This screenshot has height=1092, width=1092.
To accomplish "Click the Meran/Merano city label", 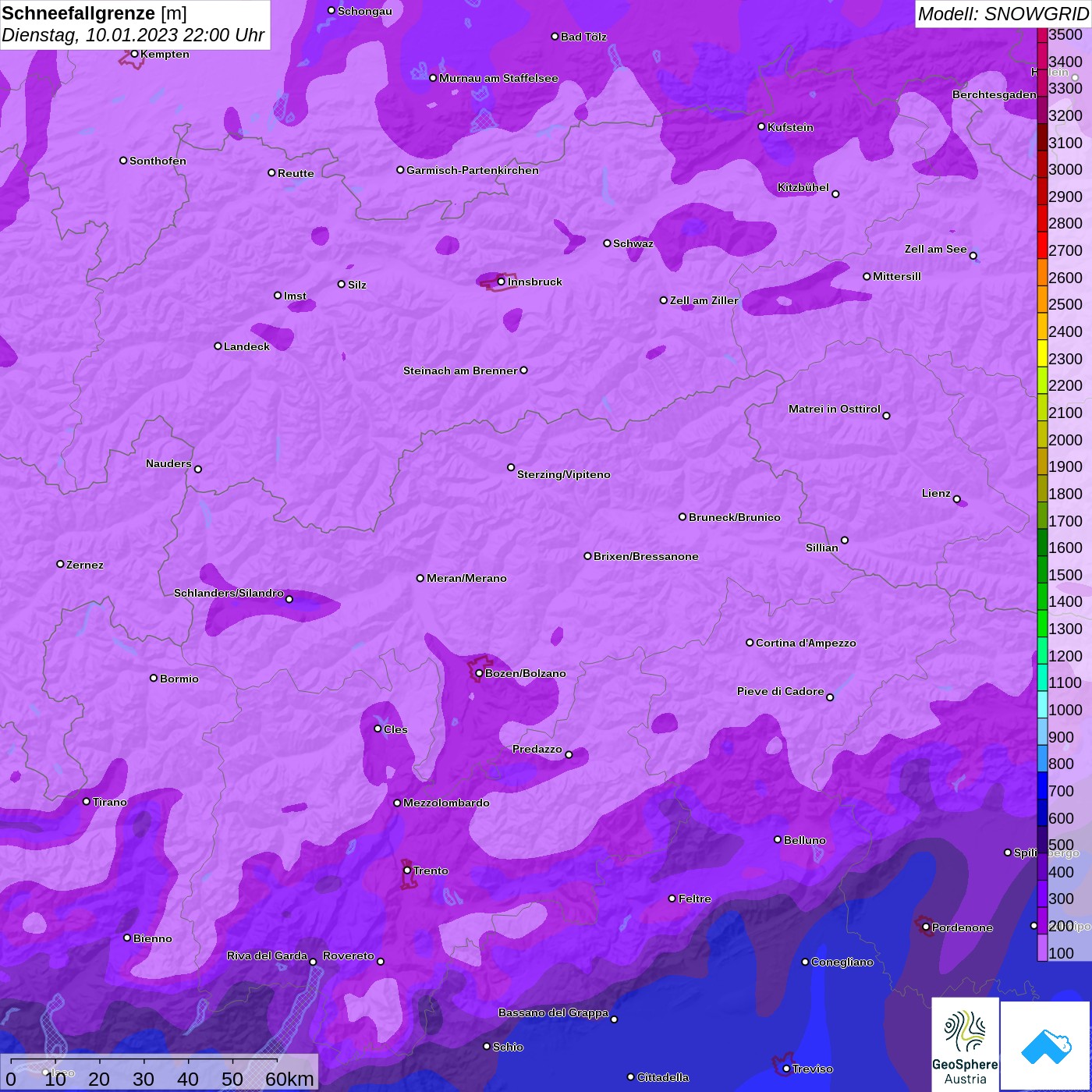I will tap(466, 578).
